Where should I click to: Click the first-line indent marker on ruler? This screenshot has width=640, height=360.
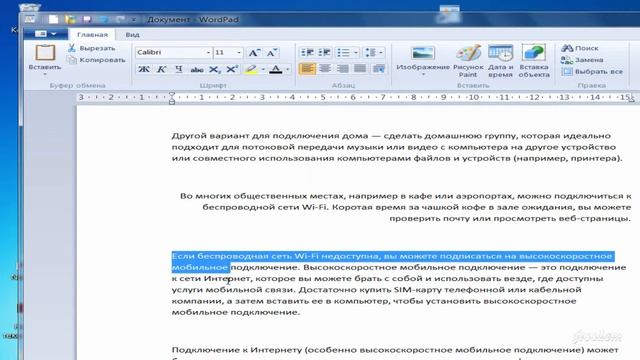tap(172, 94)
